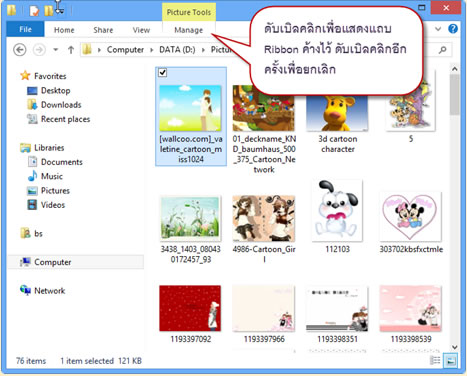Uncheck the valetine_cartoon_miss1024 item checkbox
This screenshot has width=467, height=376.
[x=162, y=72]
